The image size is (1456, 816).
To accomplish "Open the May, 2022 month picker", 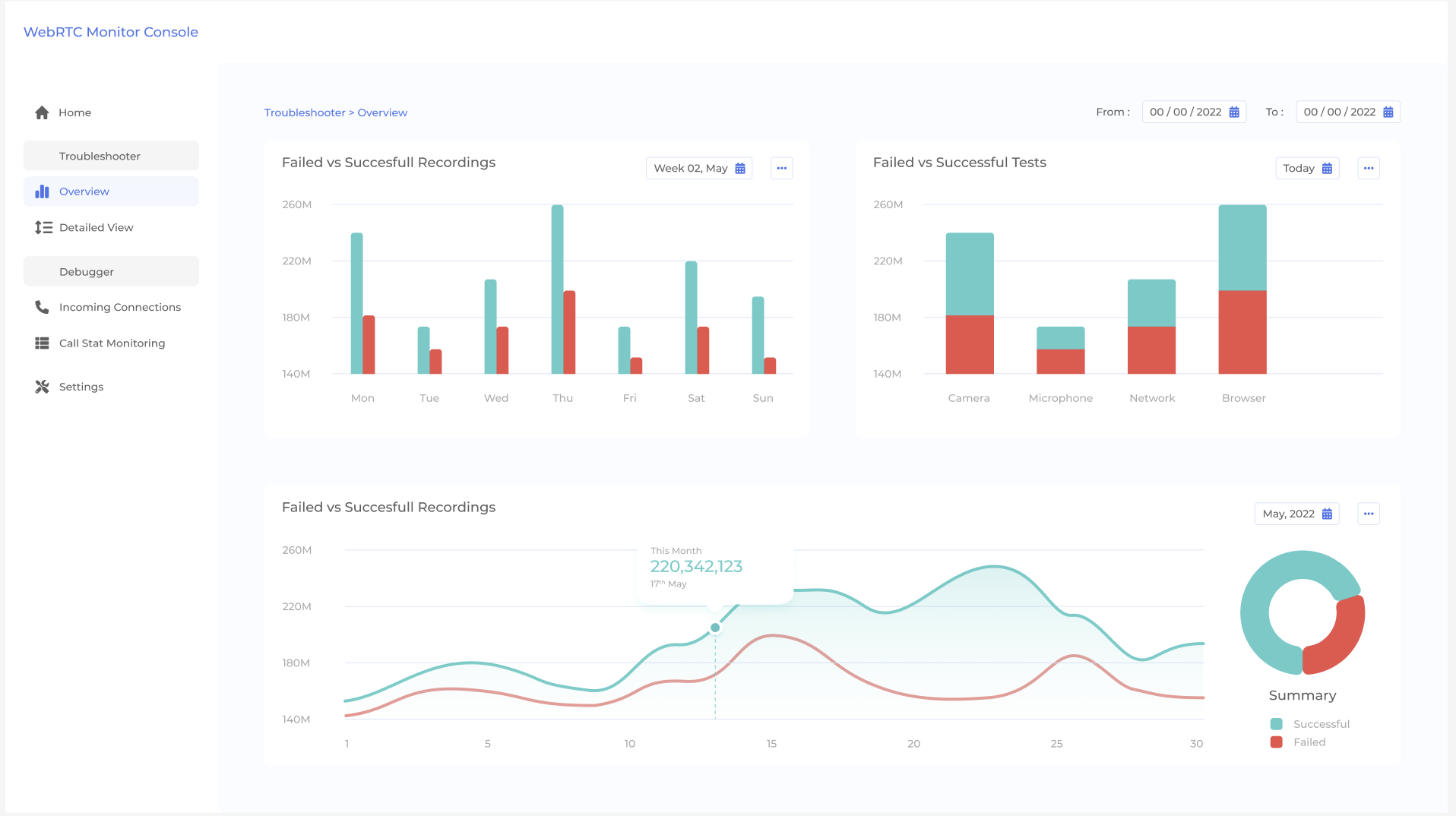I will (x=1296, y=514).
